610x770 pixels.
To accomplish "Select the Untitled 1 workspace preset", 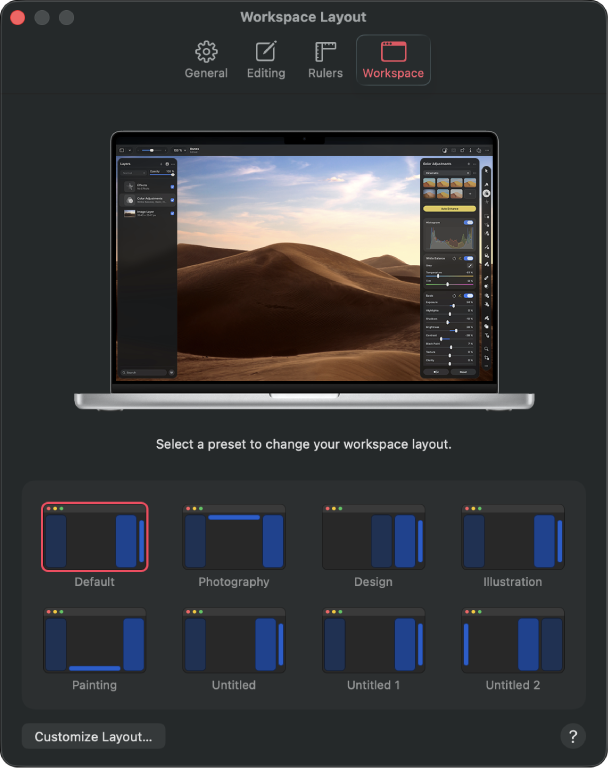I will point(373,640).
